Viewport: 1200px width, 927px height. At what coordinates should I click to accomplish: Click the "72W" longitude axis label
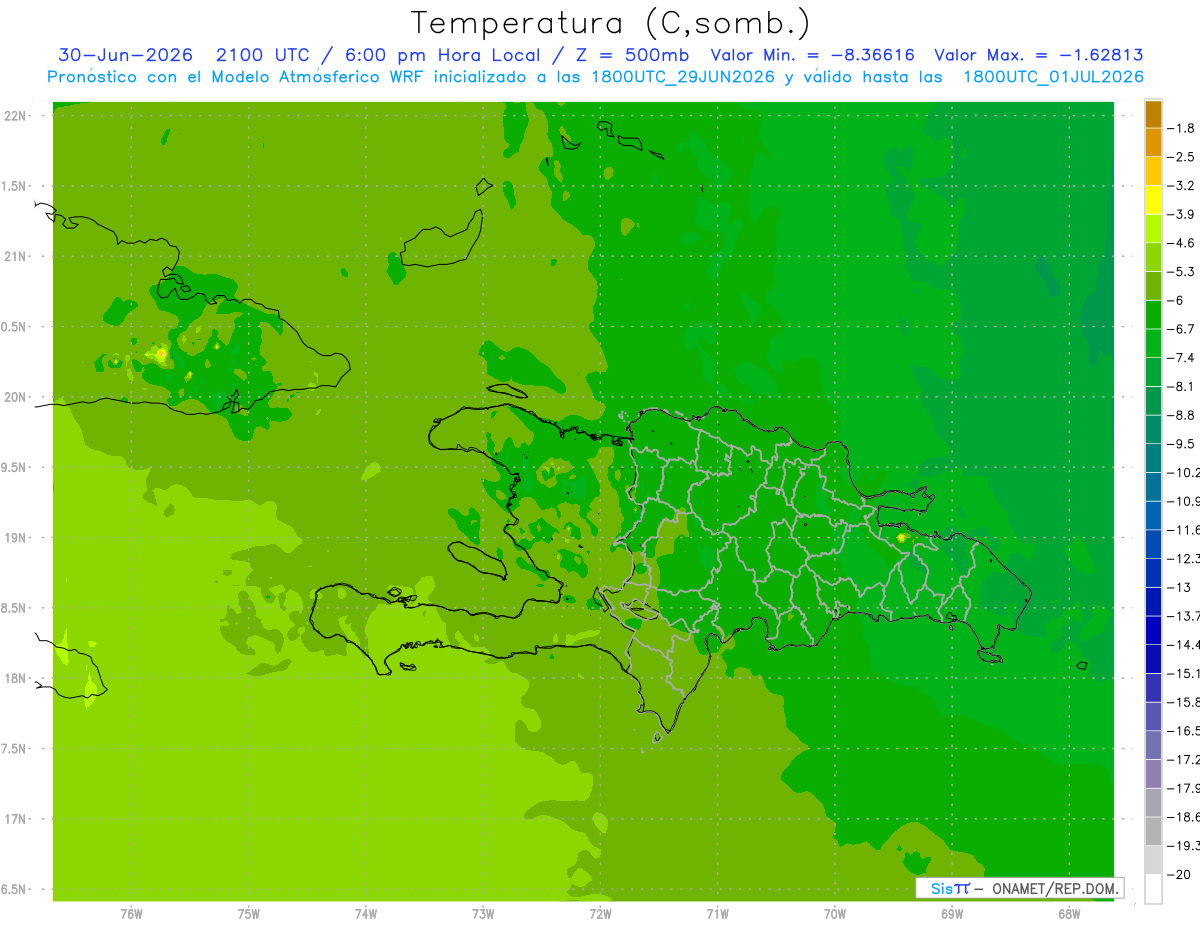pos(600,913)
